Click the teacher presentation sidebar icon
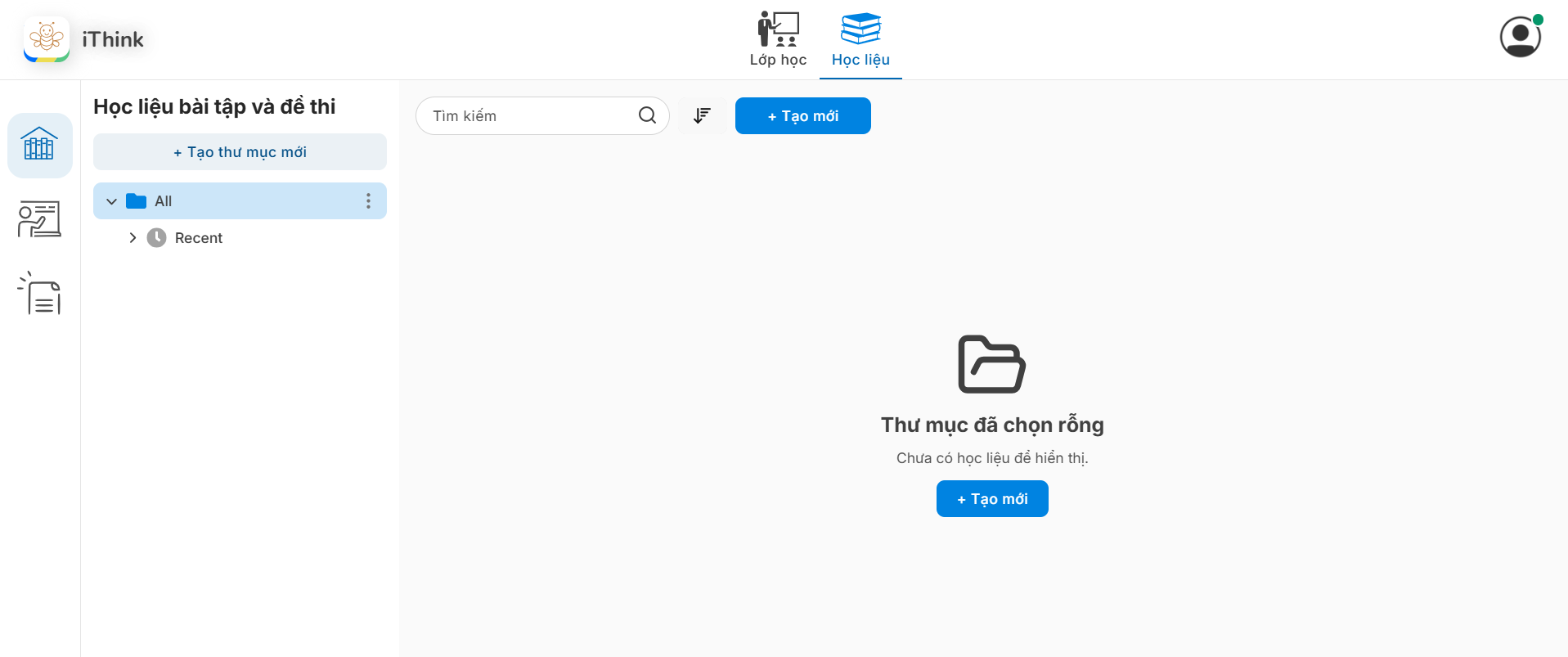 [39, 219]
